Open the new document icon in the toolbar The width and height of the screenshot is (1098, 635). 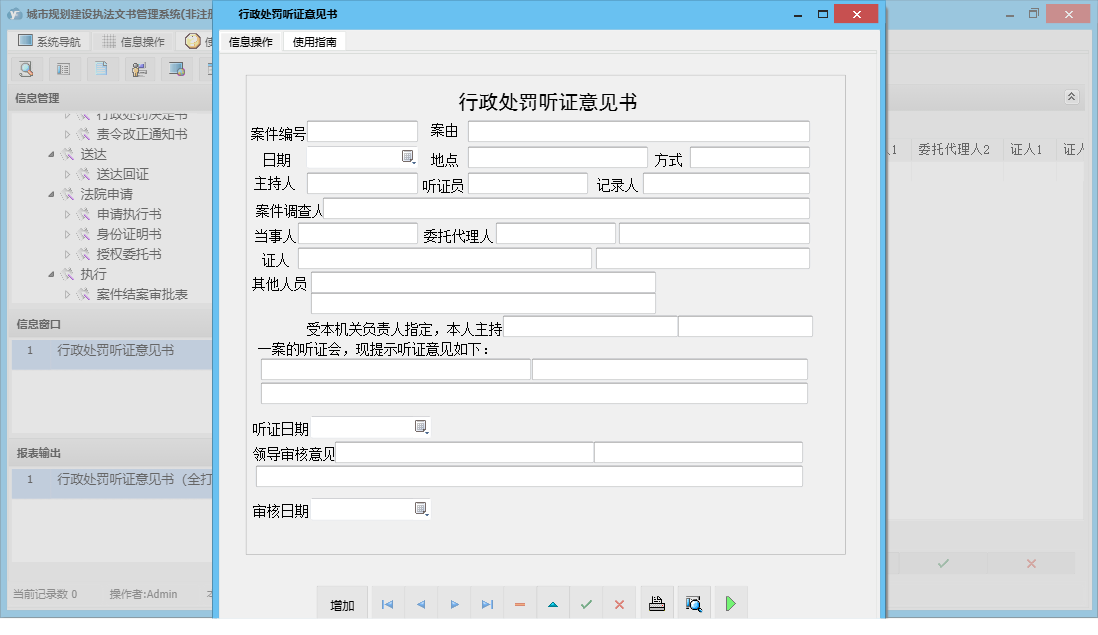101,68
